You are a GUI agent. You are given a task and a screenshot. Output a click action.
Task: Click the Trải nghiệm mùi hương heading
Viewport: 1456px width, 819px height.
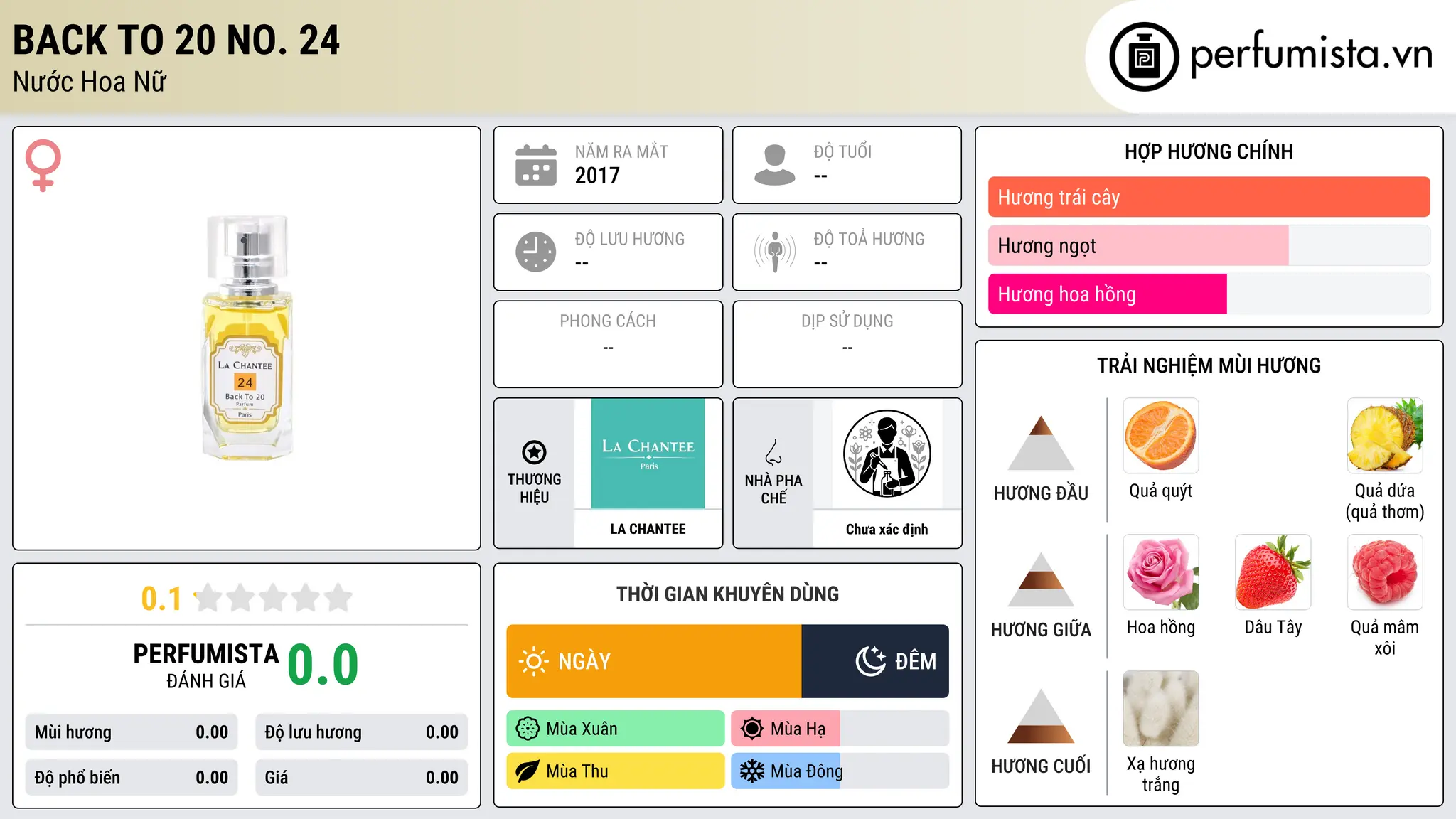tap(1209, 365)
